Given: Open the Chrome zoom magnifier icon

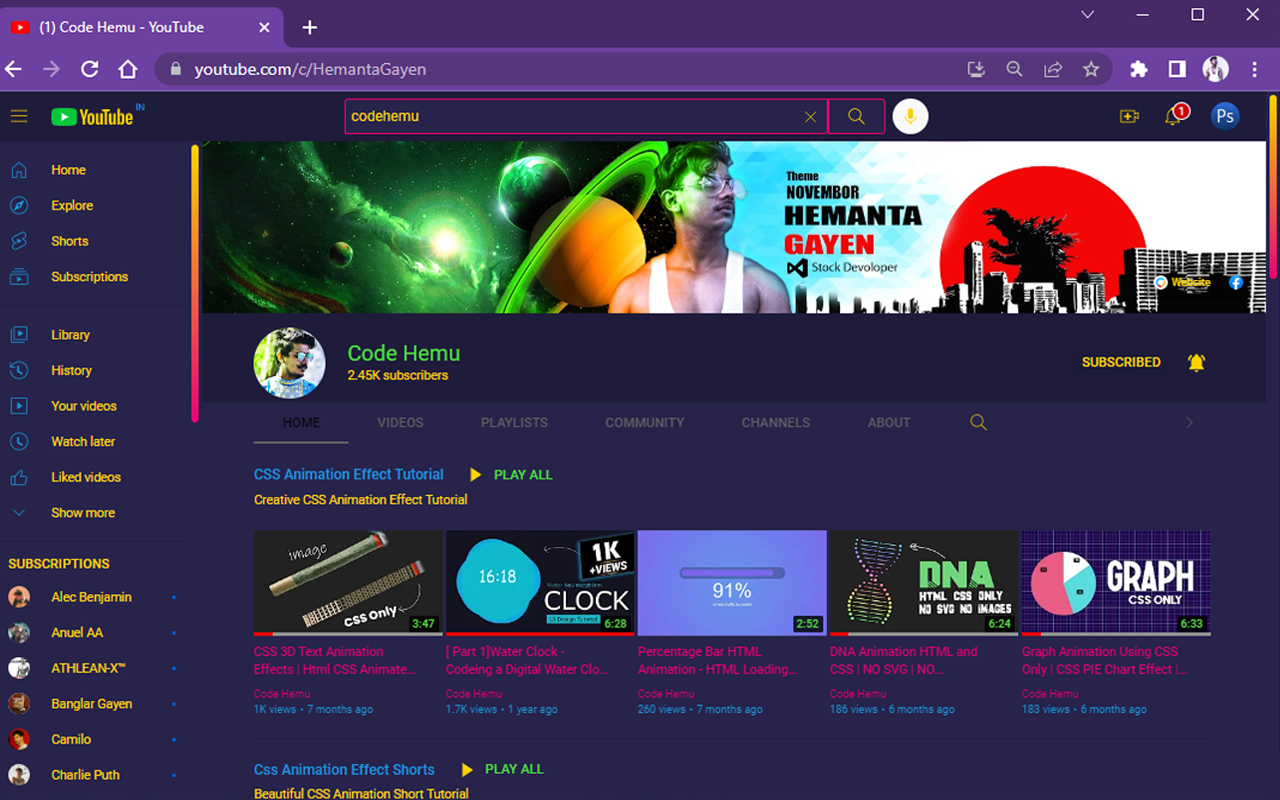Looking at the screenshot, I should point(1015,69).
